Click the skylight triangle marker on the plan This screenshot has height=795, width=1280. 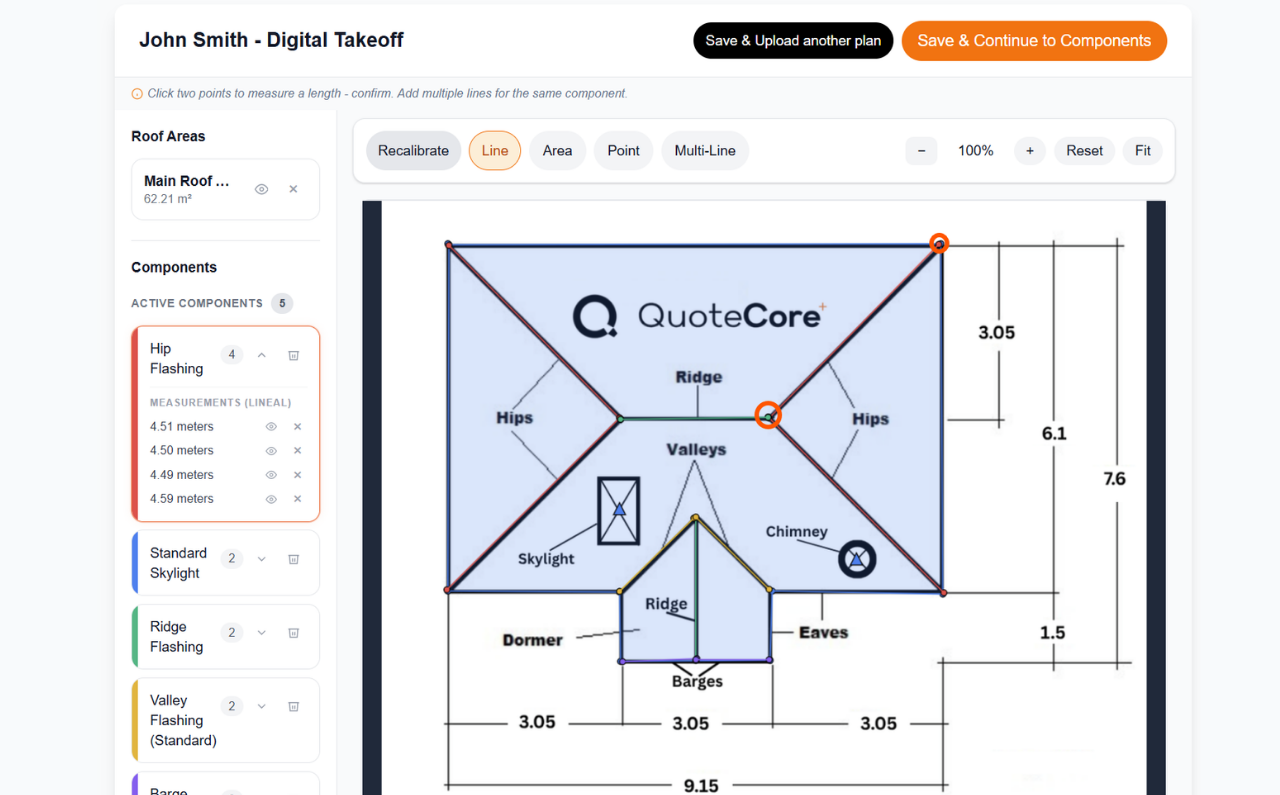click(619, 509)
